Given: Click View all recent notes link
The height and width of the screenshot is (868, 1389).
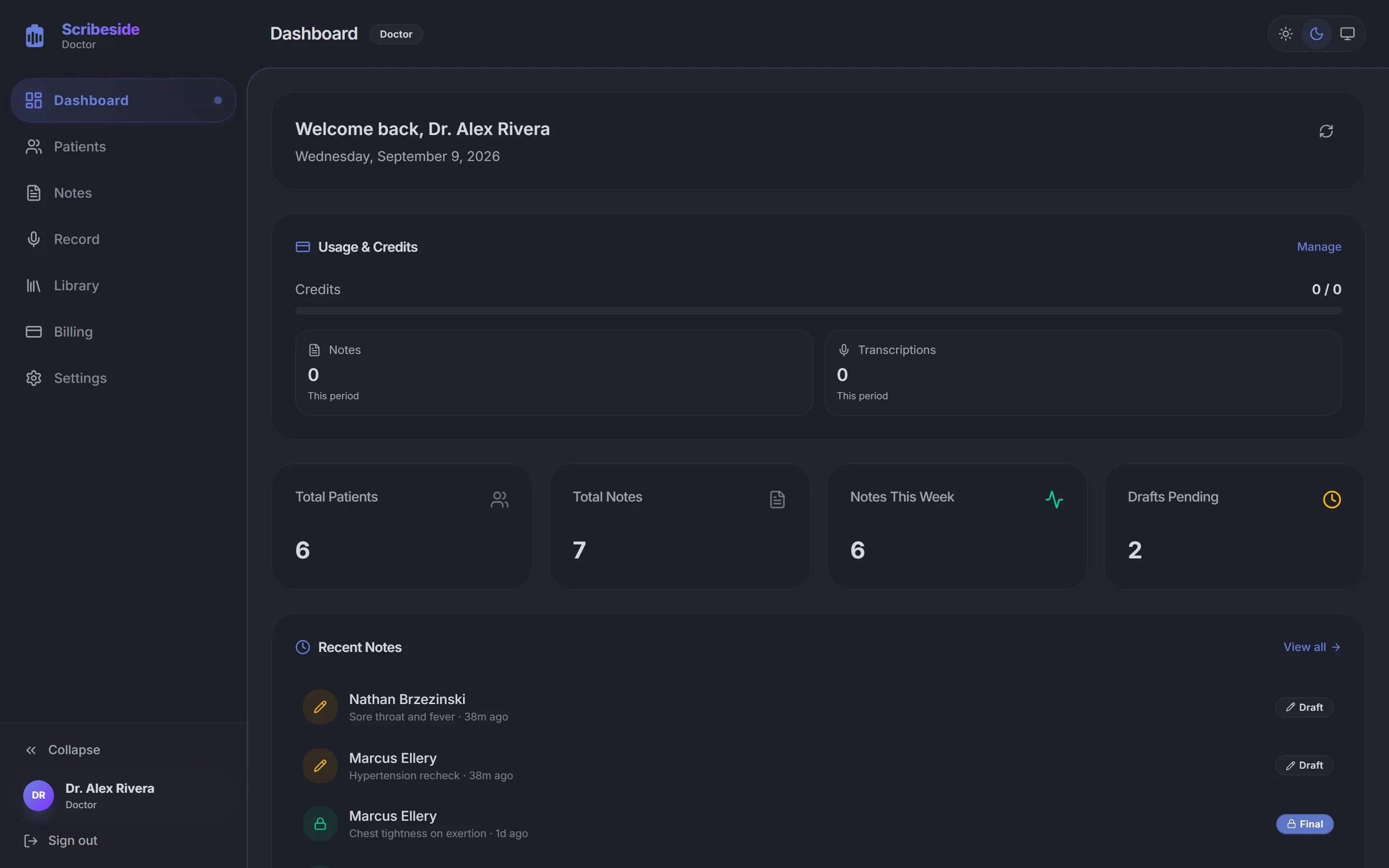Looking at the screenshot, I should 1311,648.
